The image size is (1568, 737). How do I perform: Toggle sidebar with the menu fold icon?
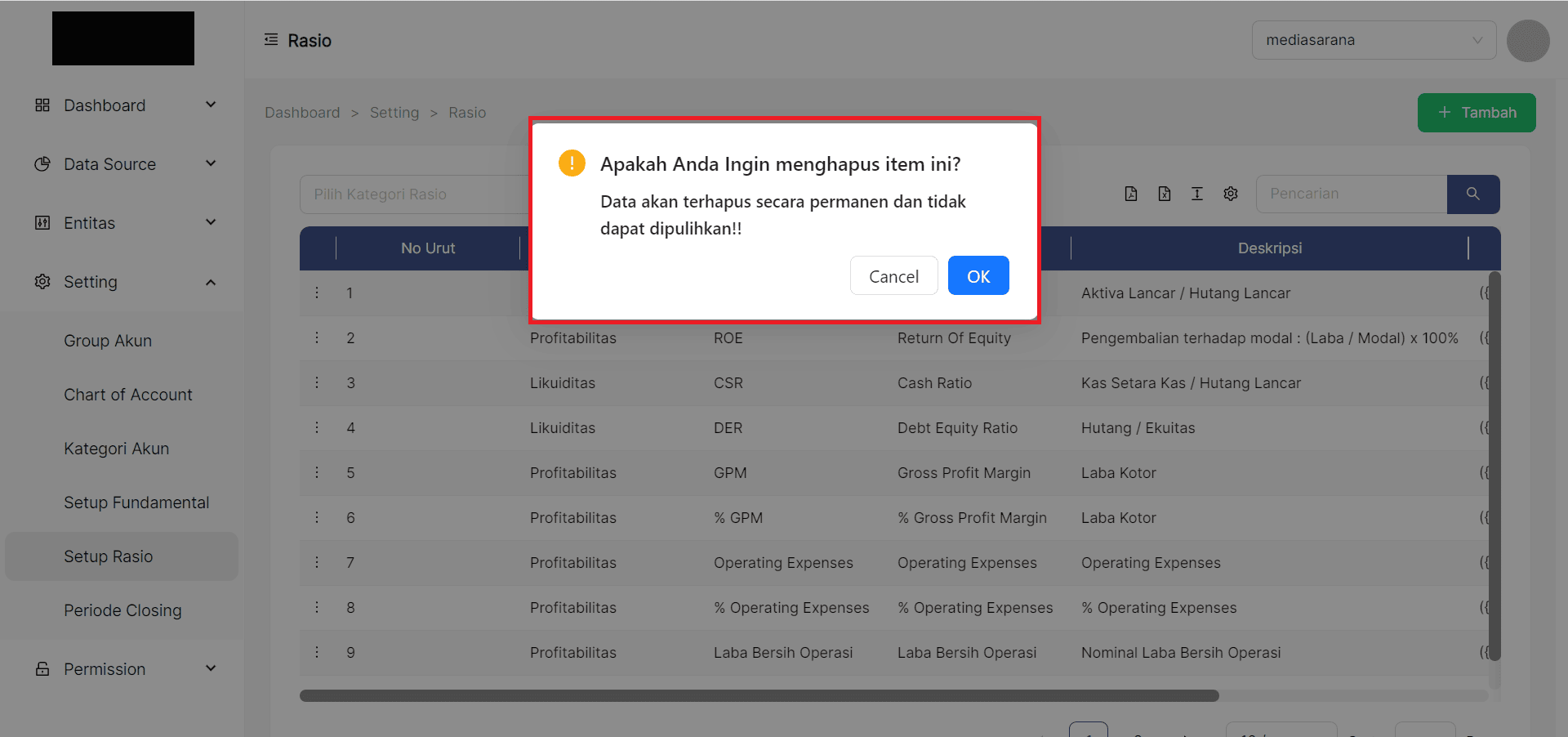(x=271, y=40)
